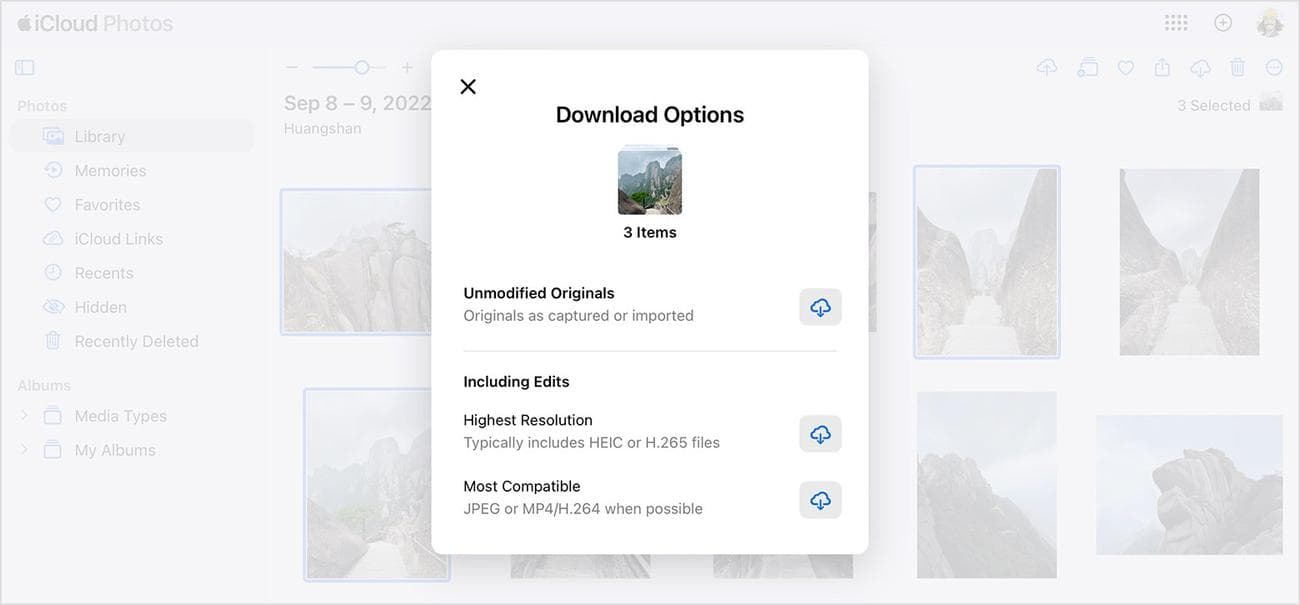Favorite selected photos with the heart icon
Screen dimensions: 1300x605
(x=1125, y=68)
